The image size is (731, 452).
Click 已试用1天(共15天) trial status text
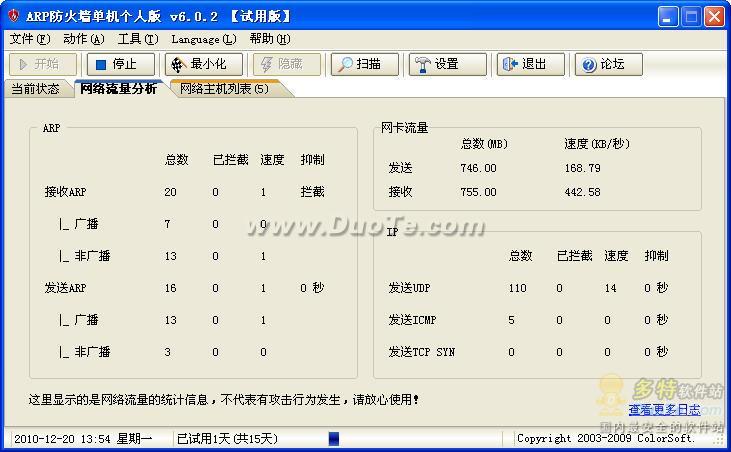pos(228,438)
